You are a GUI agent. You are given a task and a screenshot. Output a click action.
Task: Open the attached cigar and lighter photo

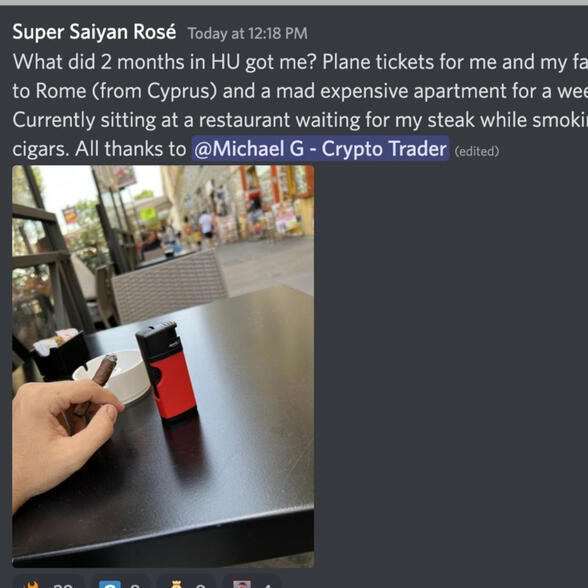point(163,366)
